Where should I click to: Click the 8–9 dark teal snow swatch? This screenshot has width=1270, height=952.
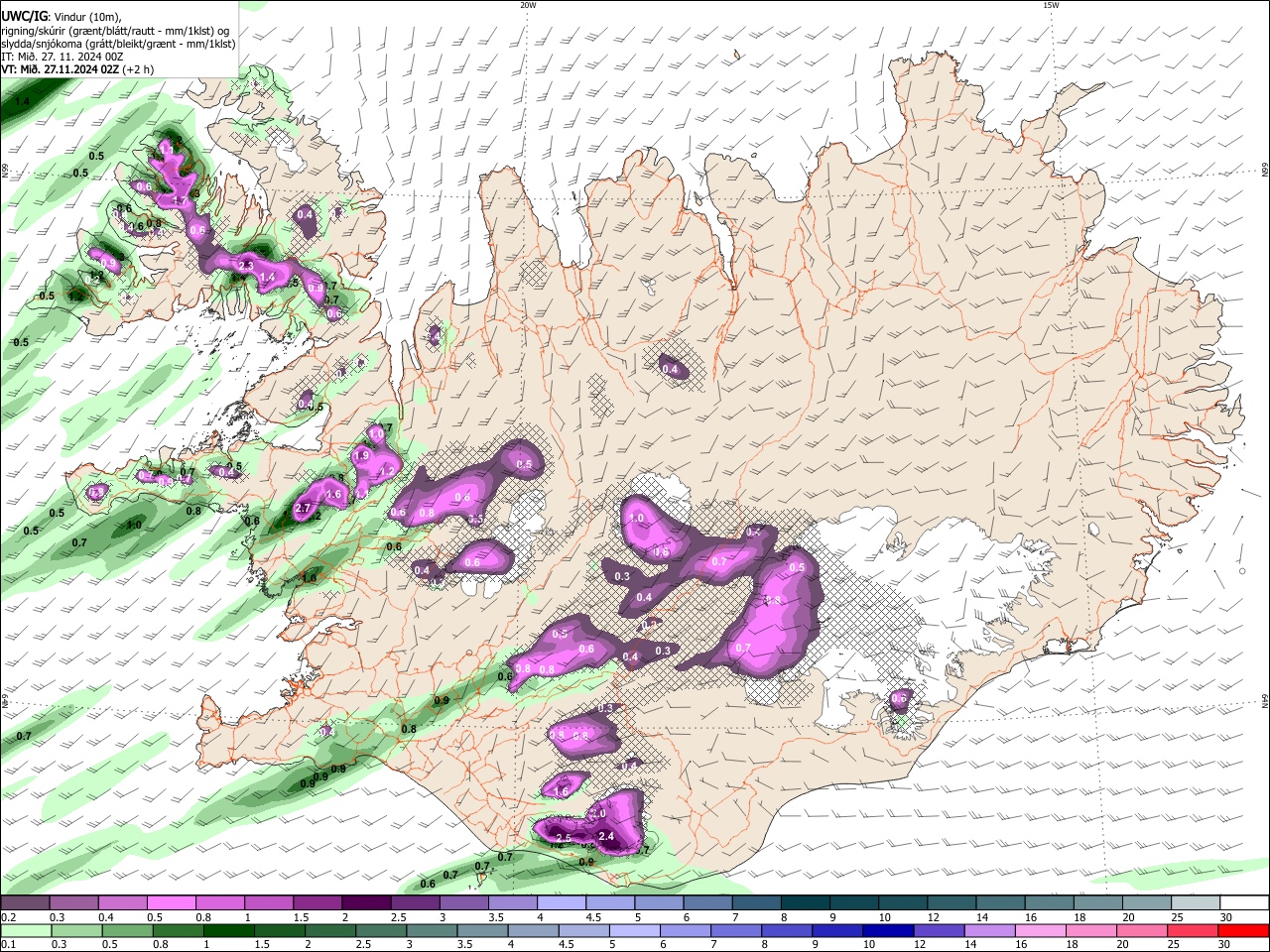805,902
